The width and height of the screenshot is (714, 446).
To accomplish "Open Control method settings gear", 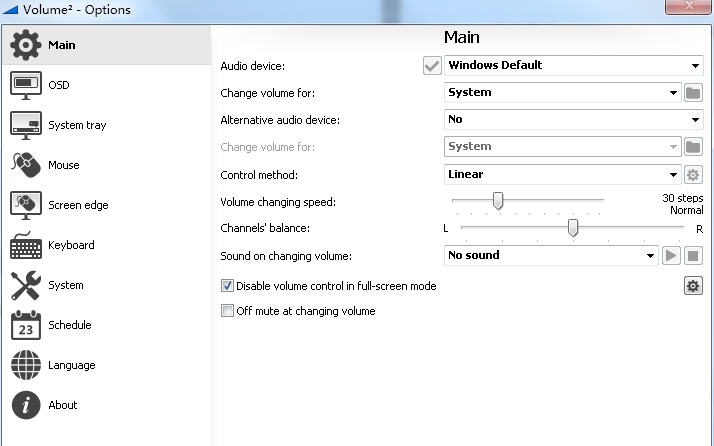I will (x=693, y=174).
